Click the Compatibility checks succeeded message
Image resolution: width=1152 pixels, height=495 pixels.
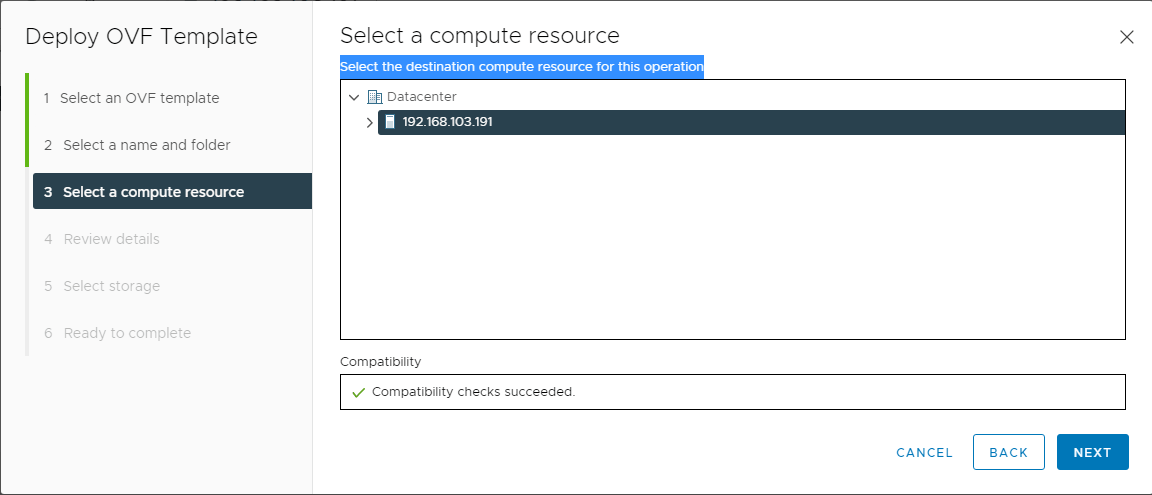pos(473,392)
